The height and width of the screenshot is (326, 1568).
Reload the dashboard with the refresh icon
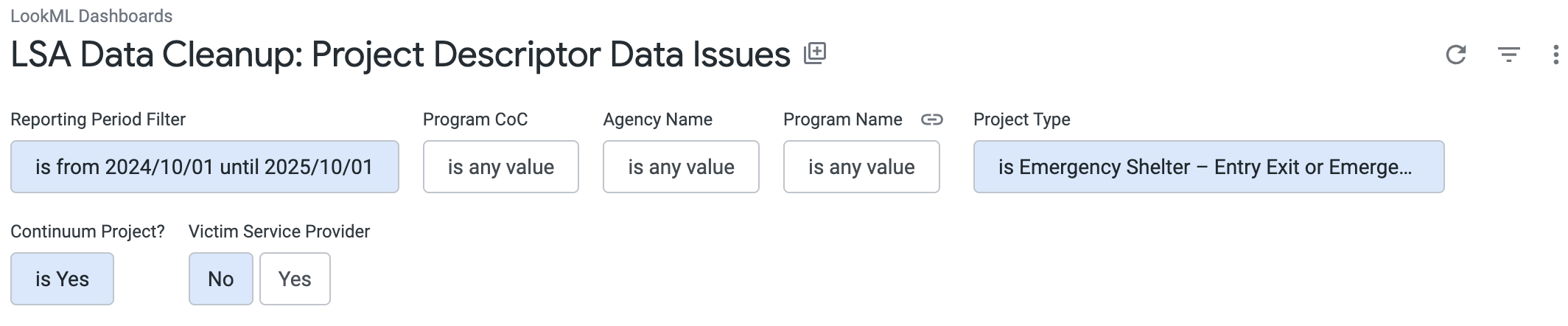1455,55
